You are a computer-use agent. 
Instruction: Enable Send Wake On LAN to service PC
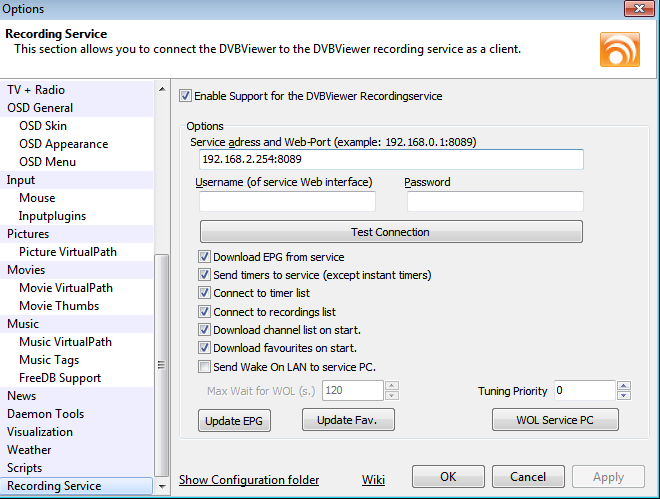[204, 367]
